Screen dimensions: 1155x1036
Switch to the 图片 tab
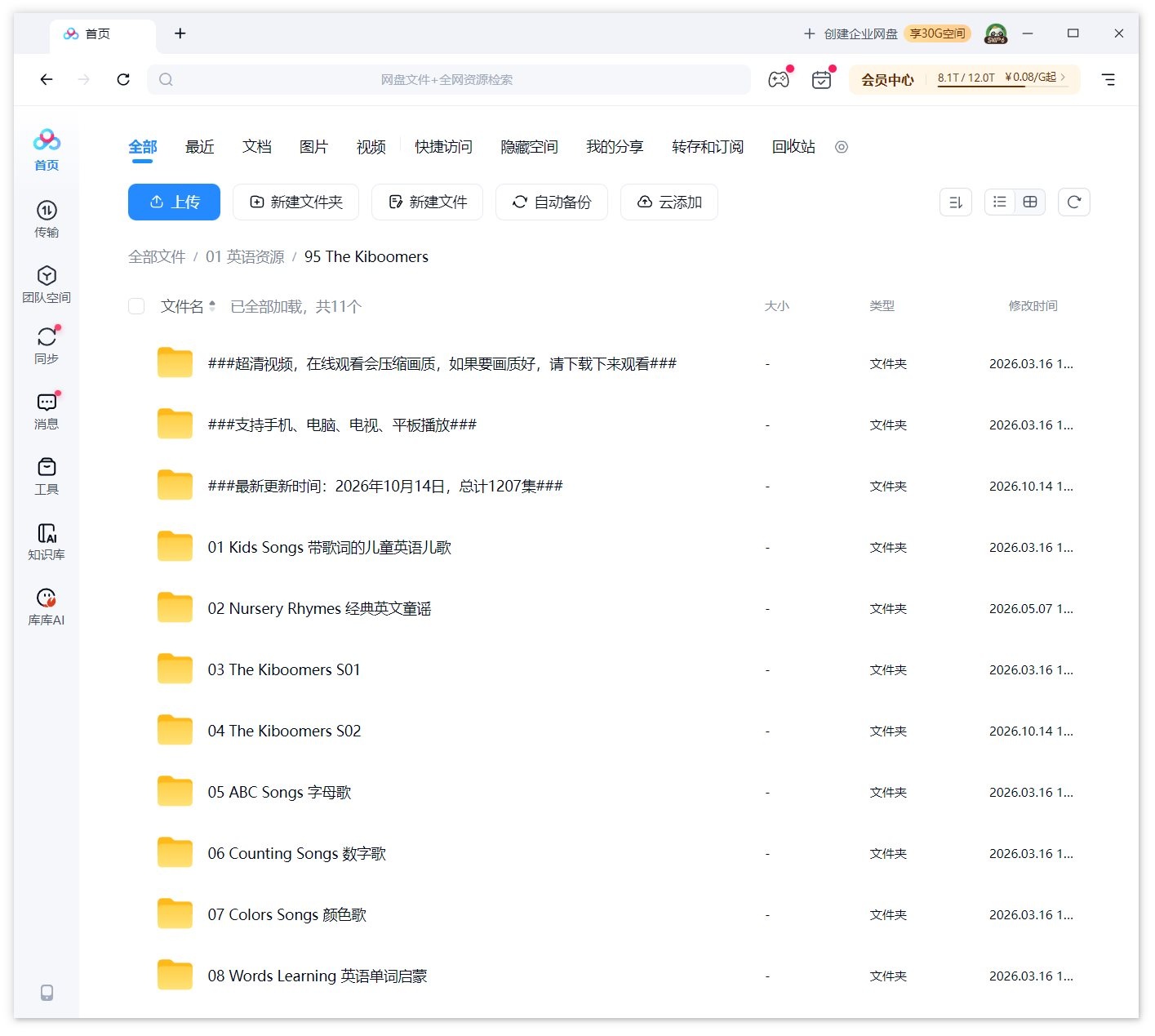pyautogui.click(x=314, y=147)
